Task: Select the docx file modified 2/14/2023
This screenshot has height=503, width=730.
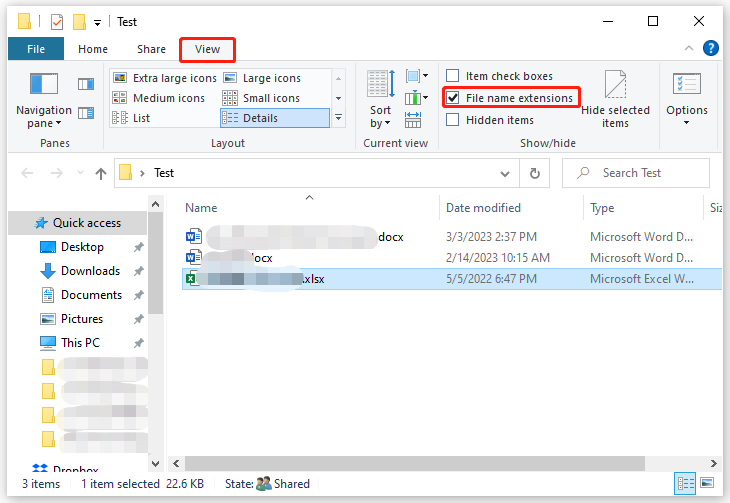Action: tap(452, 258)
